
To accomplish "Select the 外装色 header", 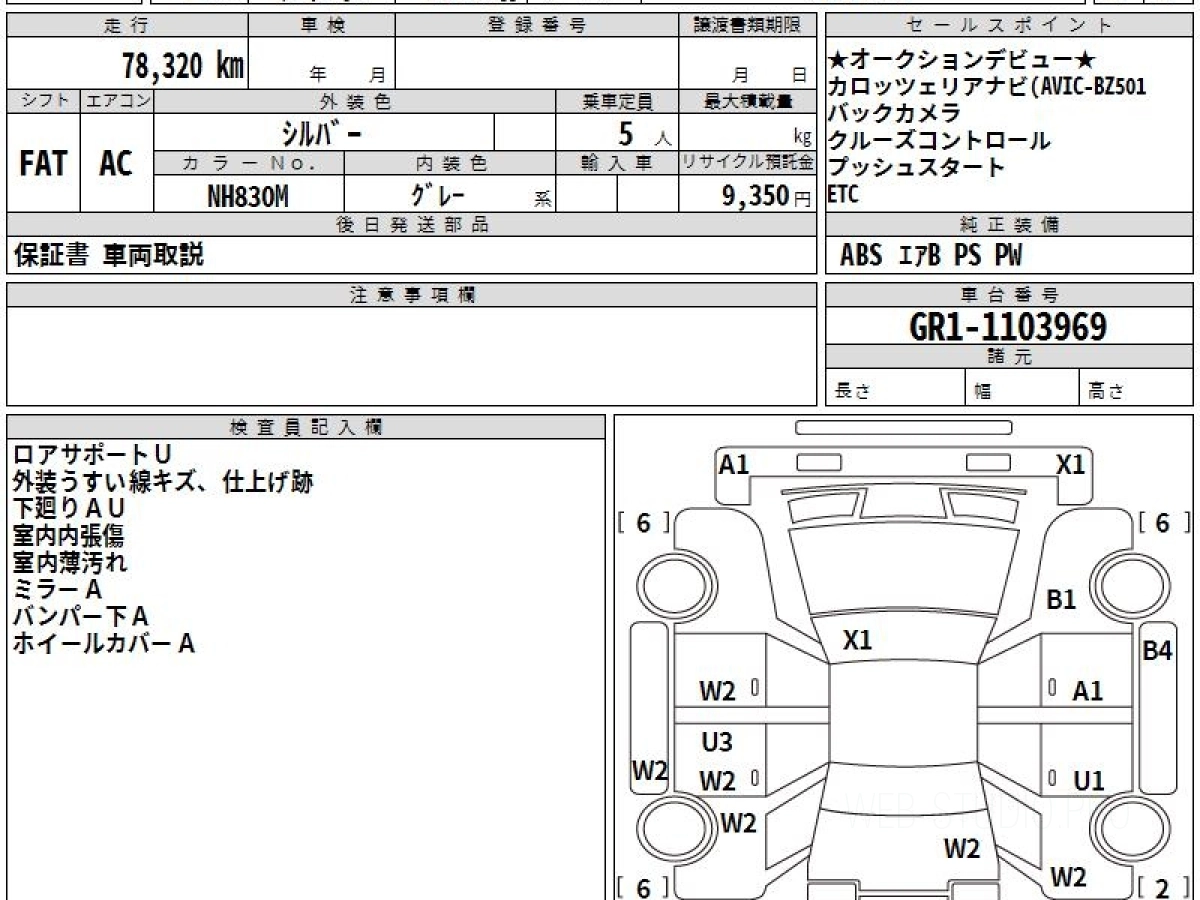I will [355, 101].
